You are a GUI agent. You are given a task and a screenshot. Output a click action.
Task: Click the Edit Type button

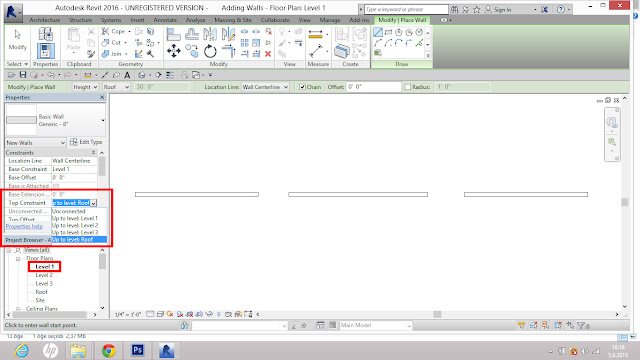tap(86, 142)
